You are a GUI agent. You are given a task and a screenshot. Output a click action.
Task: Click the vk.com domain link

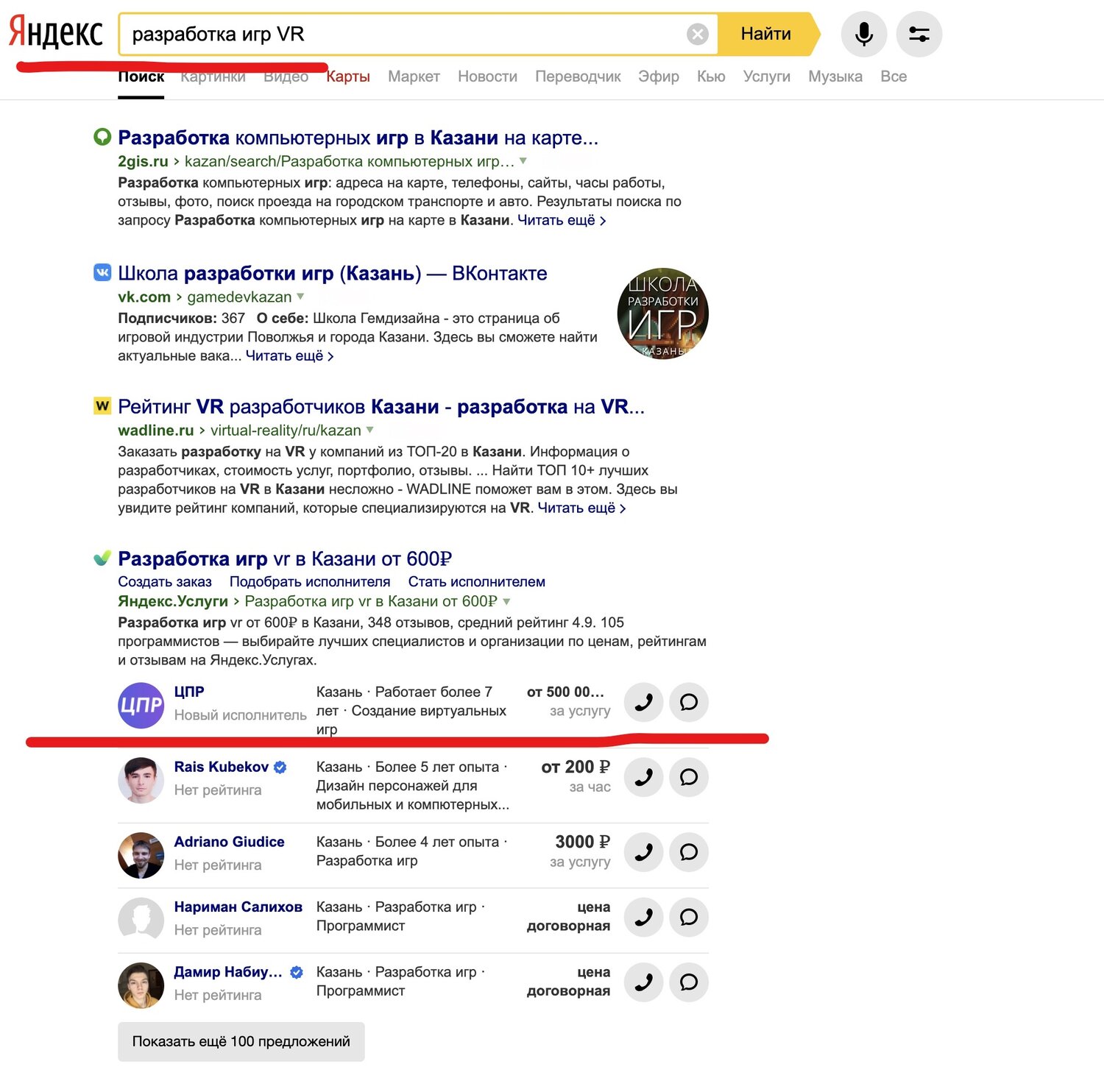pyautogui.click(x=144, y=297)
